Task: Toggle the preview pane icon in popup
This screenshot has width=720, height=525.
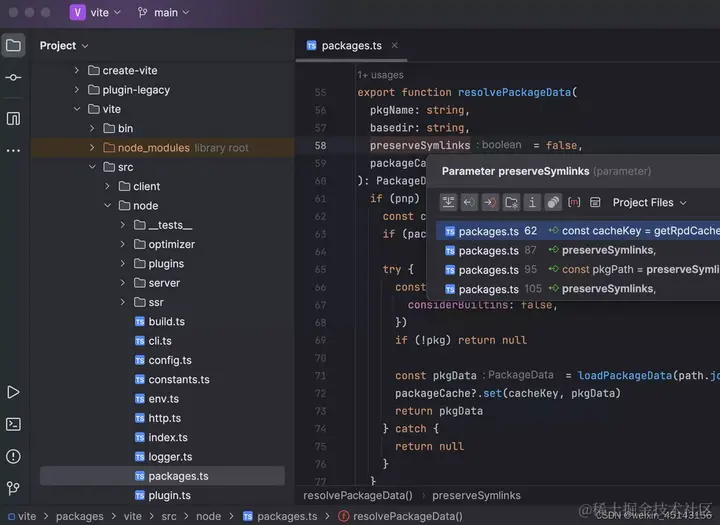Action: point(595,202)
